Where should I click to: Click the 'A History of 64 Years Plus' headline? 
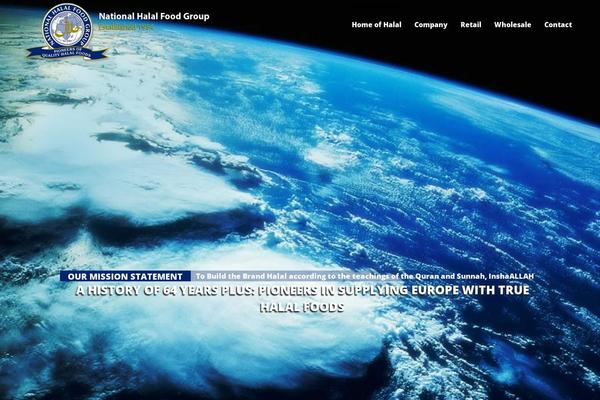pyautogui.click(x=302, y=299)
